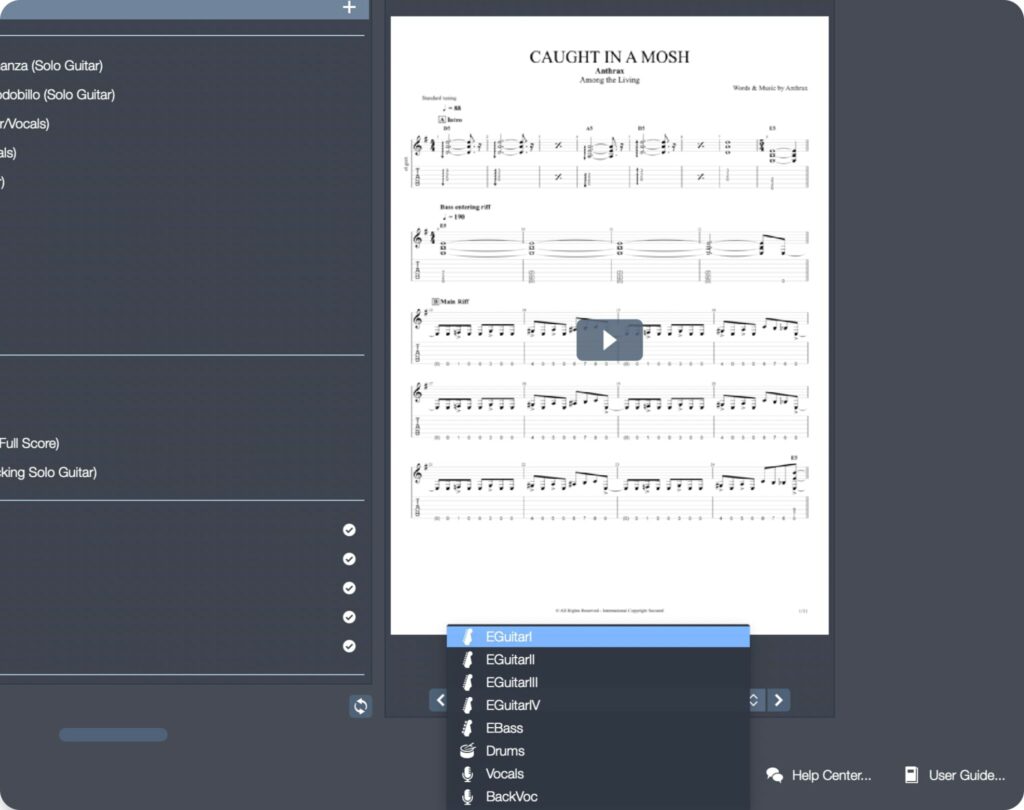Click the score page preview thumbnail

coord(609,325)
